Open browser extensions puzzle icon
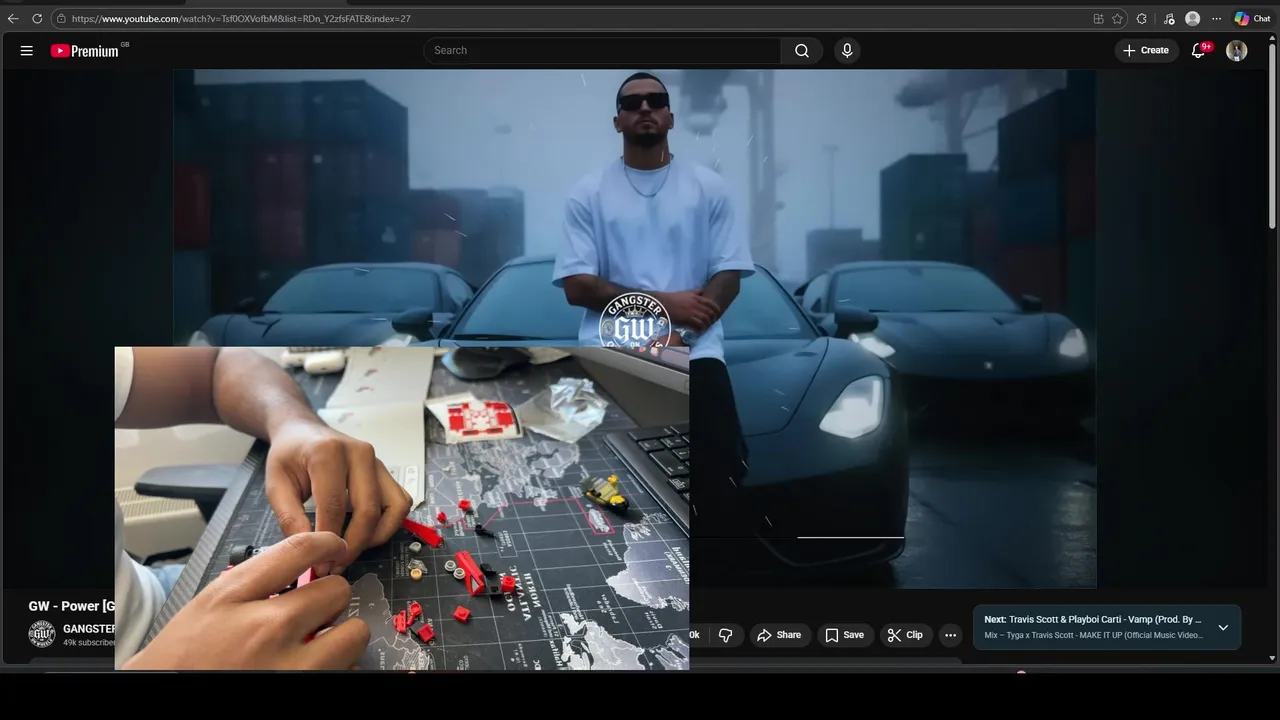1280x720 pixels. coord(1142,18)
